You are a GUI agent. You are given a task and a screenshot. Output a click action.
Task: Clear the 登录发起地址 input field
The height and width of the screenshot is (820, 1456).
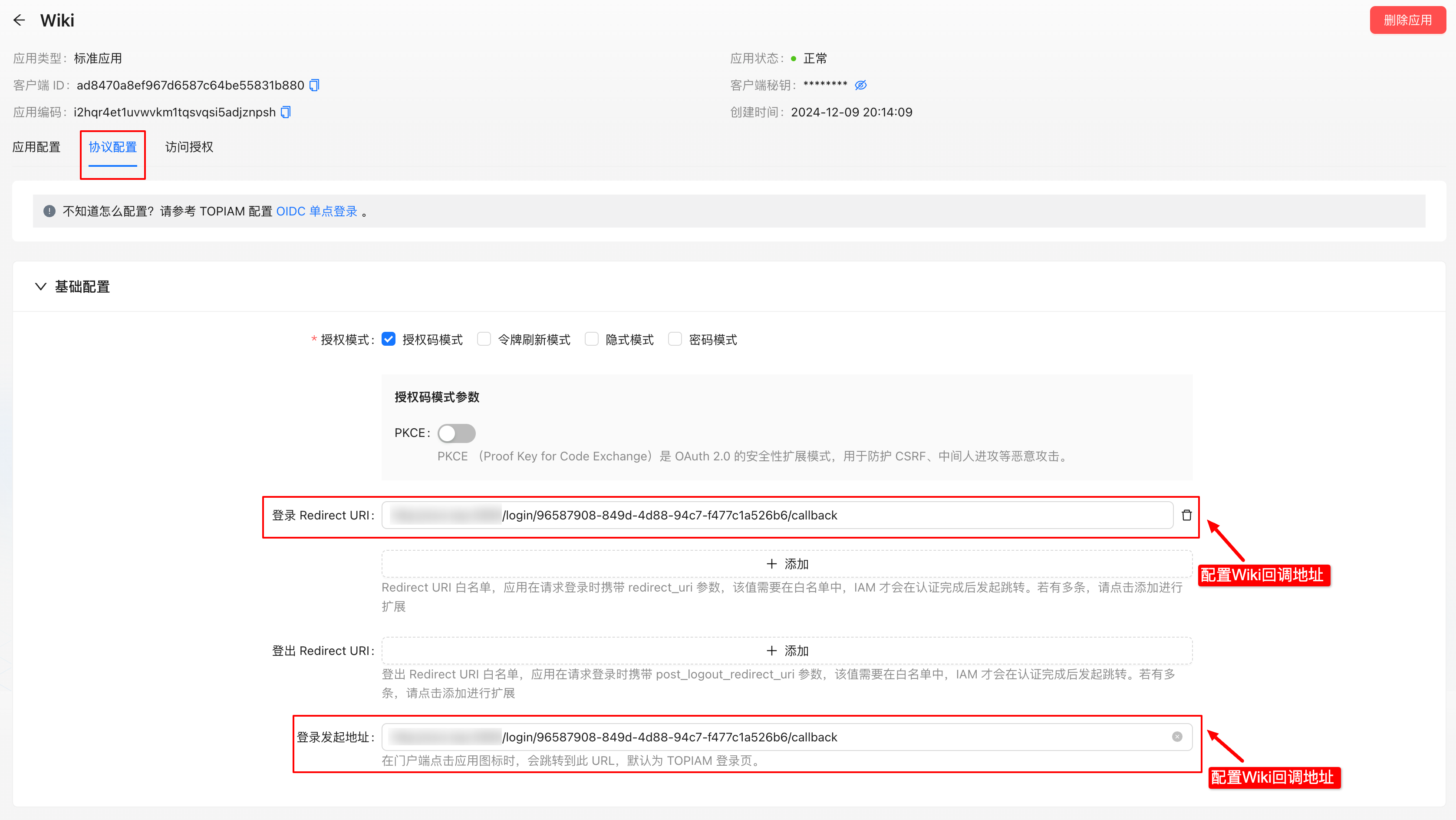pos(1177,736)
